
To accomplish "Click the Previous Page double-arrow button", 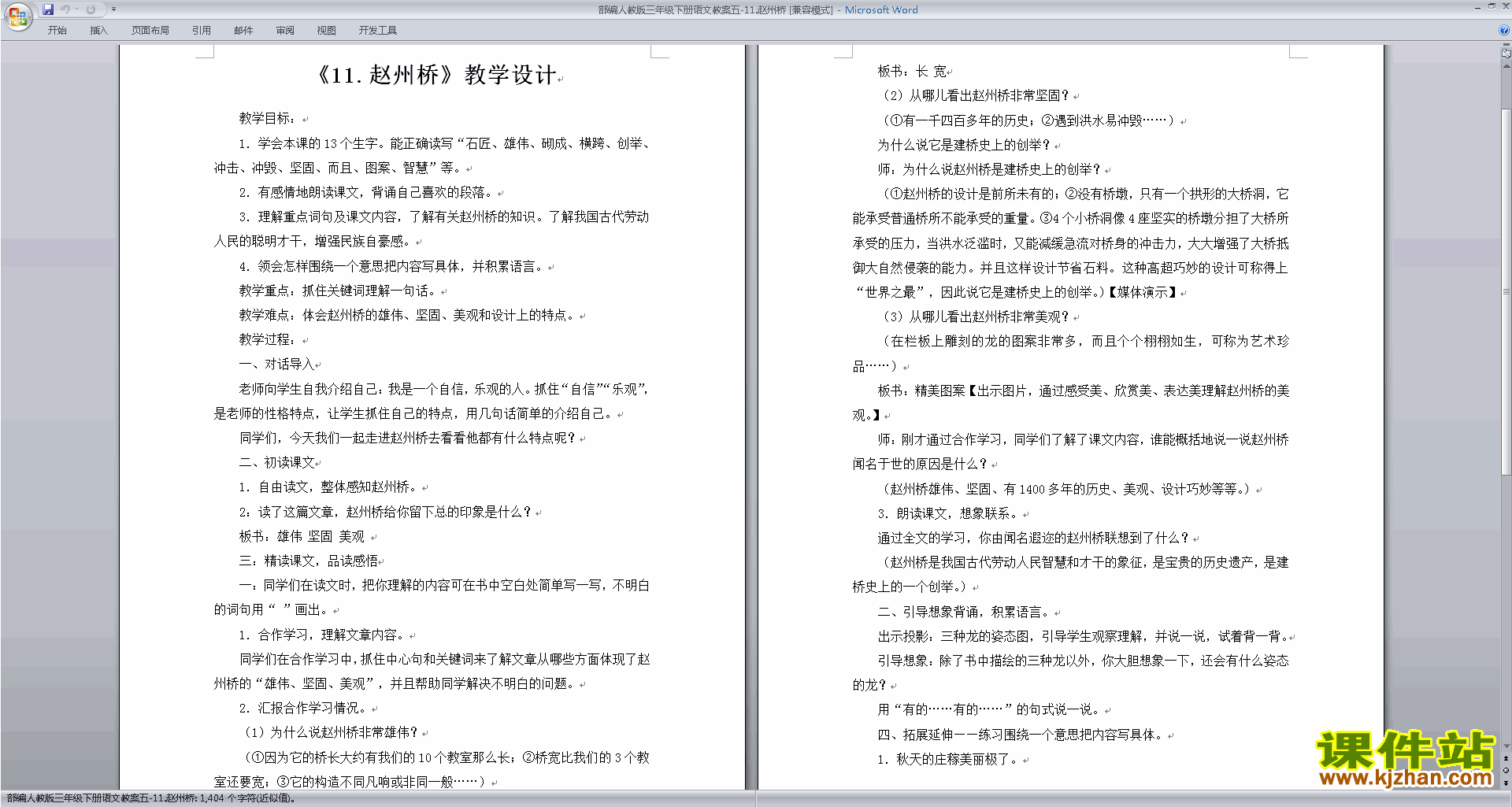I will coord(1506,759).
